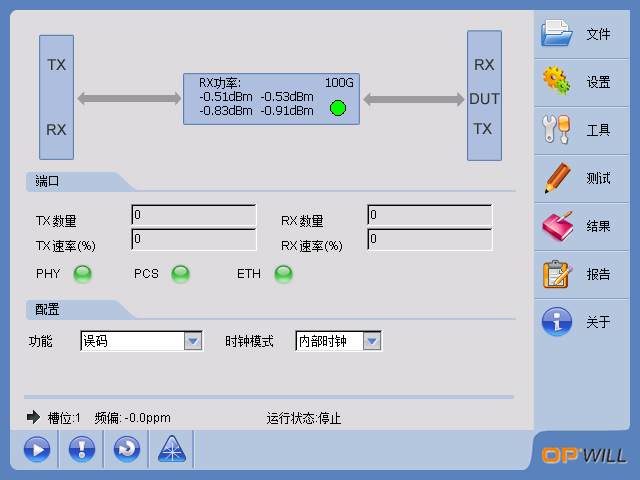The image size is (640, 480).
Task: Click the PCS green status LED
Action: click(x=180, y=274)
